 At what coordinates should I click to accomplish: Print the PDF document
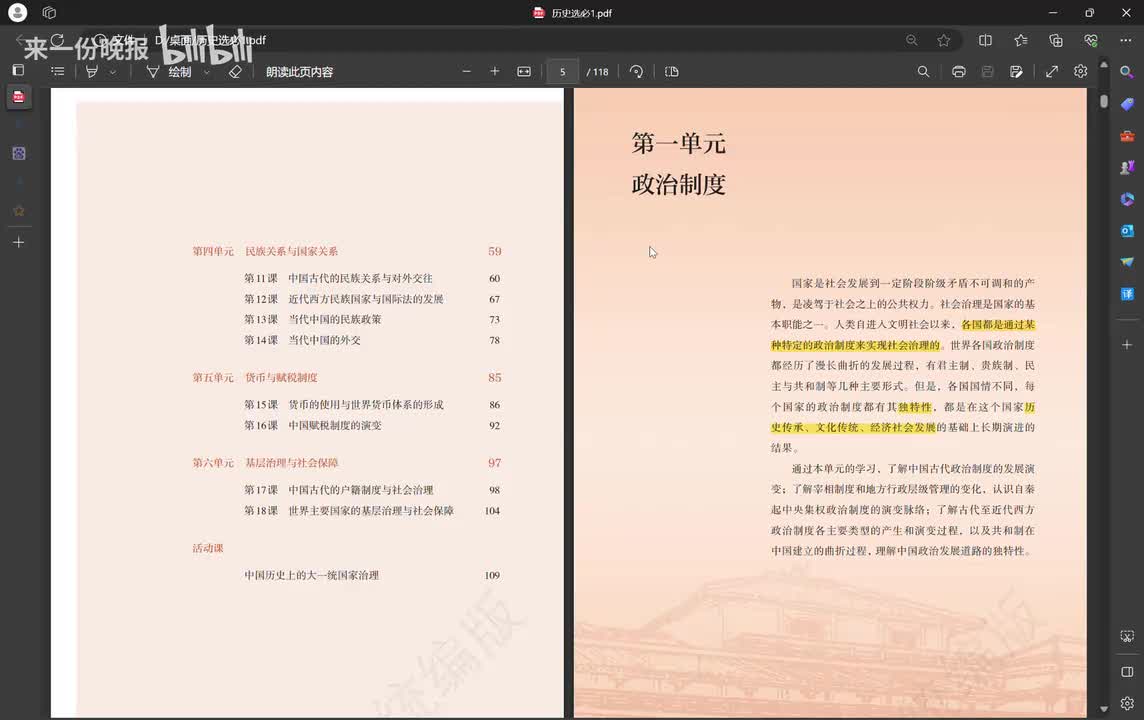[x=959, y=71]
